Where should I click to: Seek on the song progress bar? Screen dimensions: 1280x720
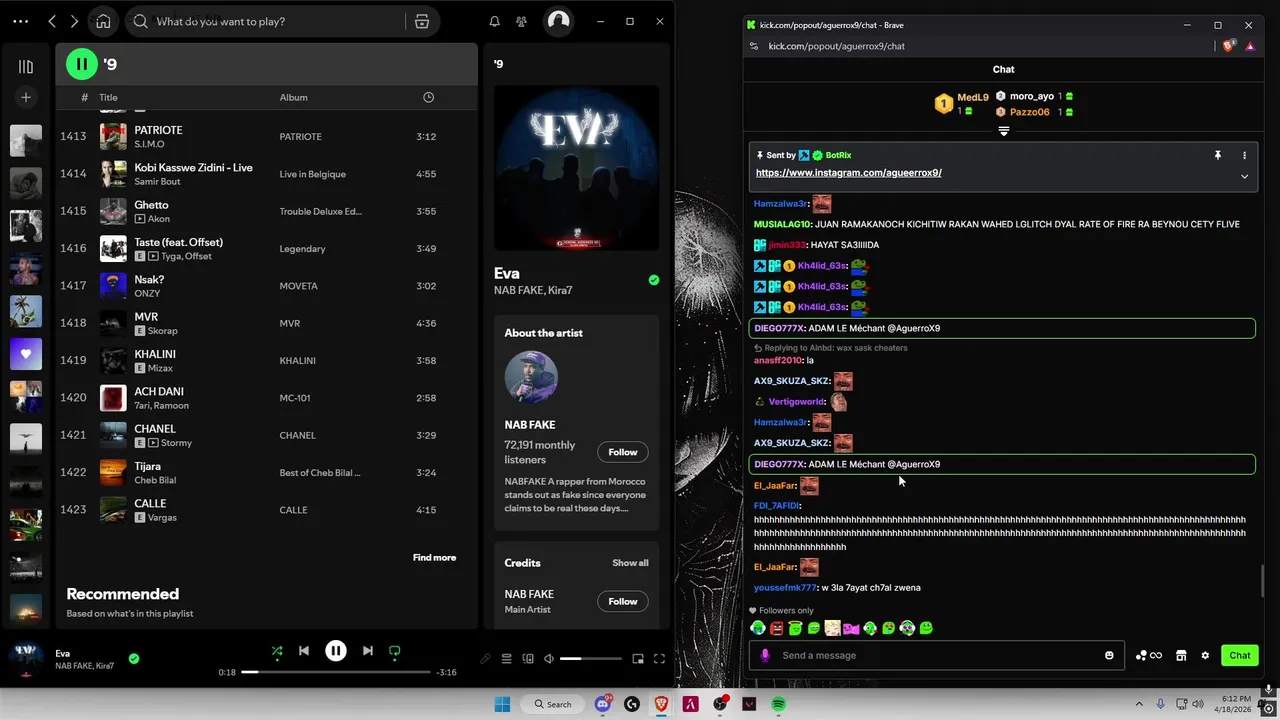pyautogui.click(x=336, y=672)
